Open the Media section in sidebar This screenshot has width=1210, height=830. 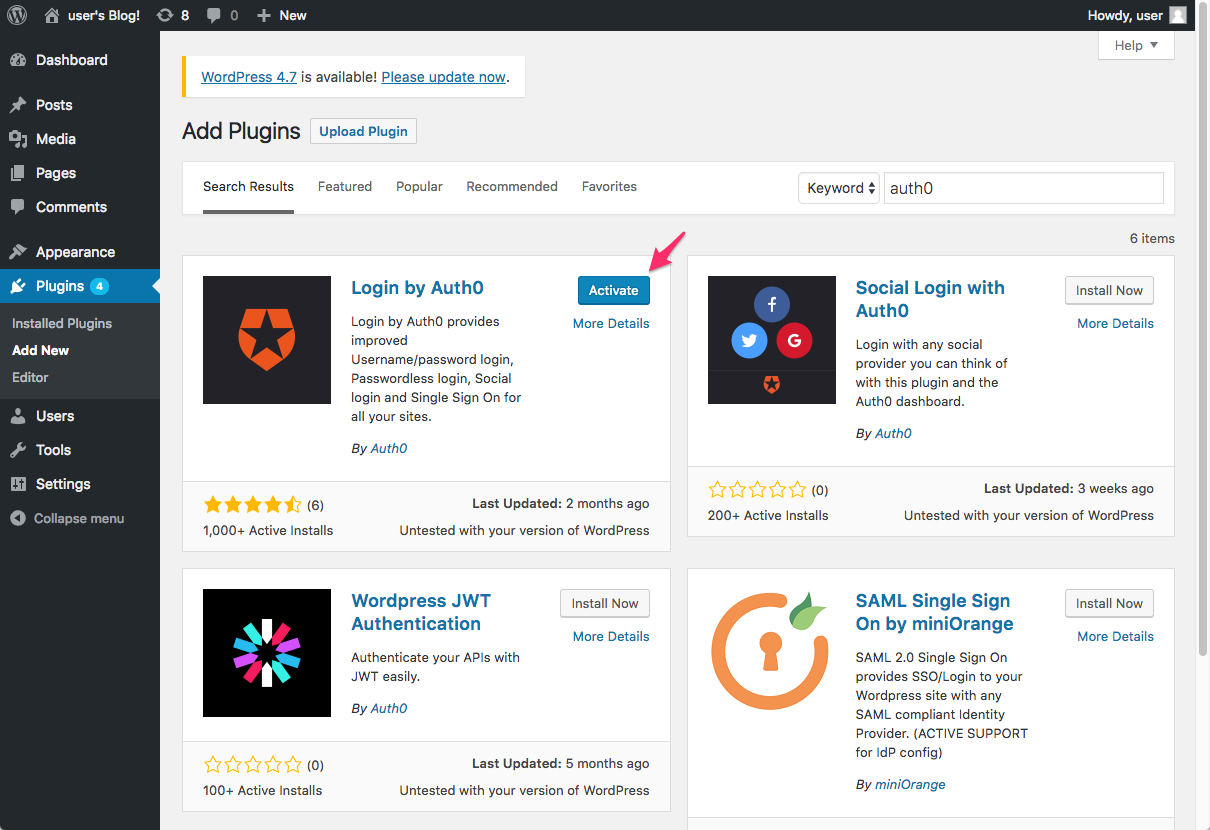pyautogui.click(x=55, y=139)
